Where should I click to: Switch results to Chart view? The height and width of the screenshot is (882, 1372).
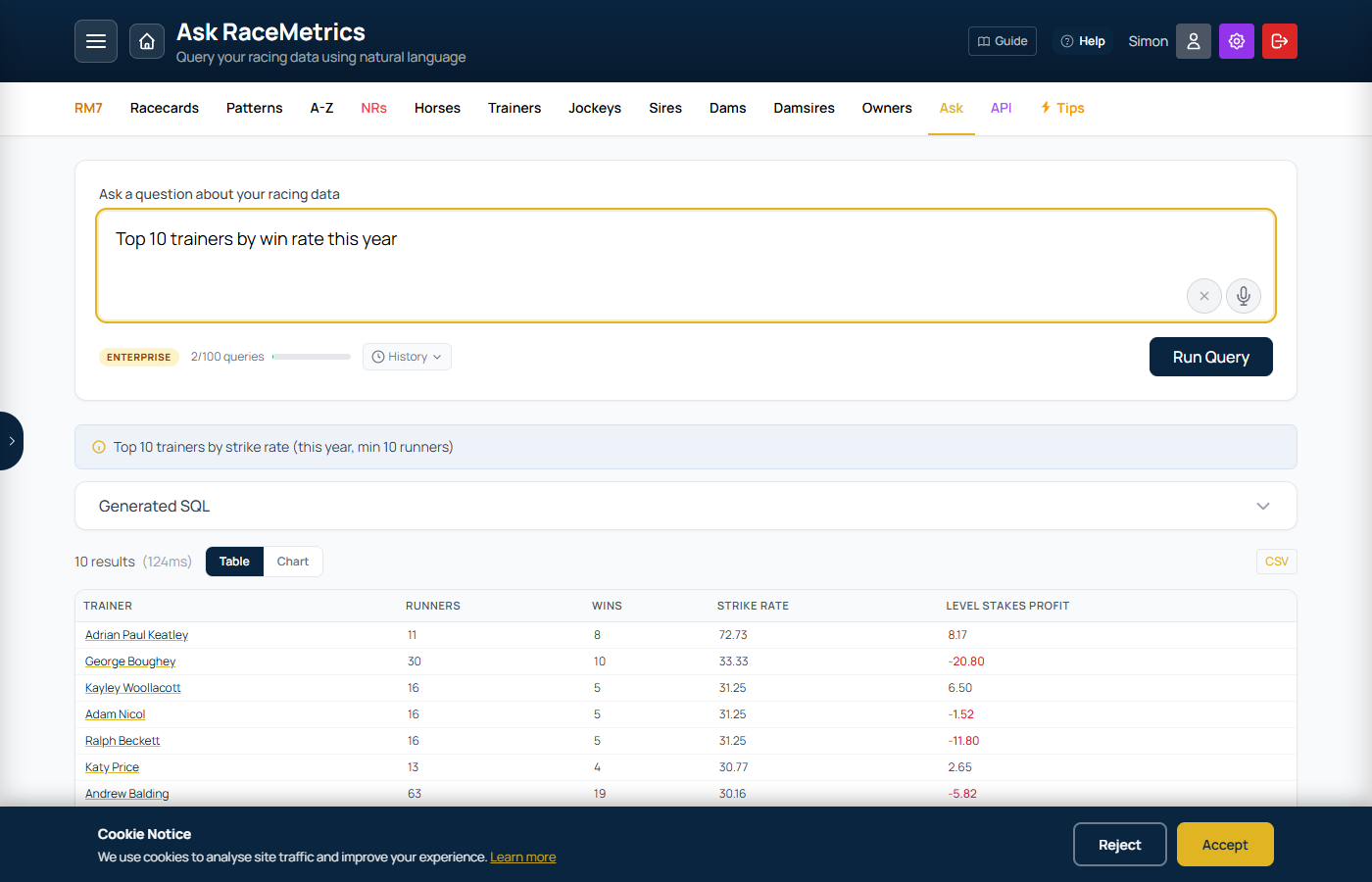(x=292, y=561)
